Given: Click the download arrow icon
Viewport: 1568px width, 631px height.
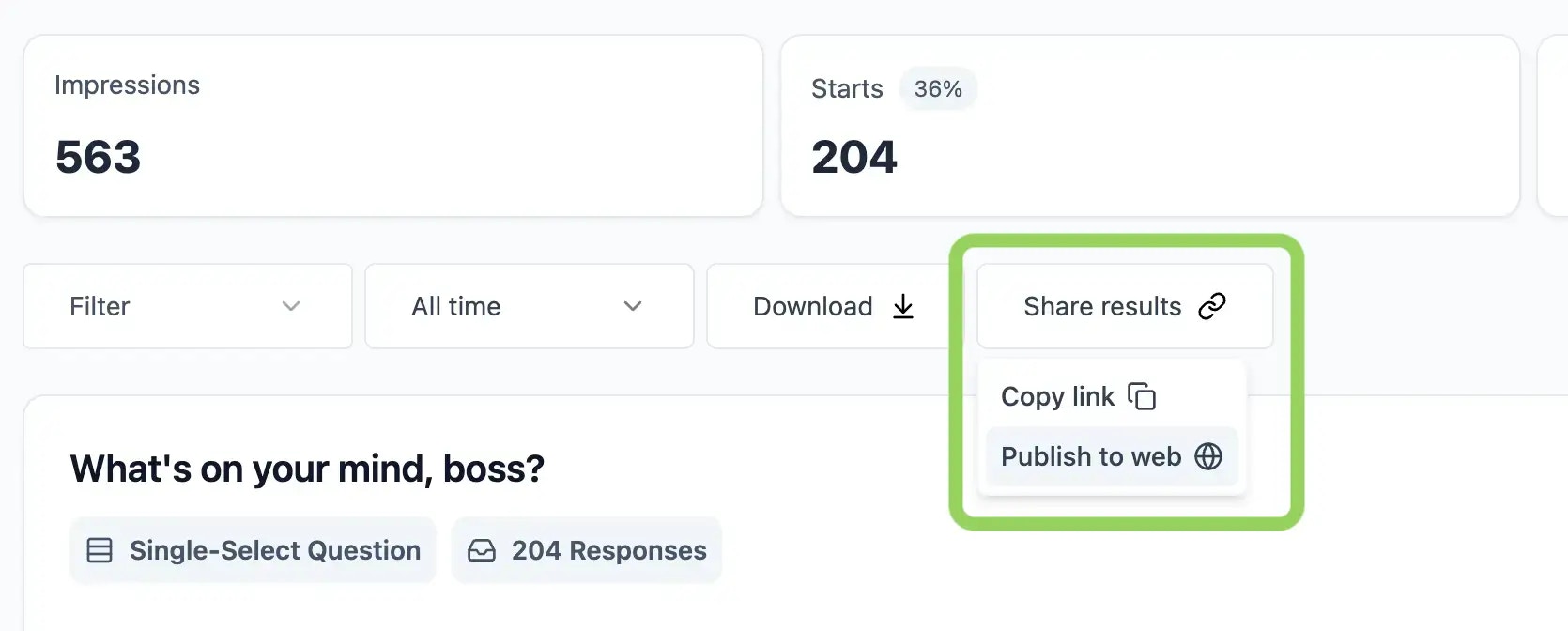Looking at the screenshot, I should pyautogui.click(x=902, y=306).
